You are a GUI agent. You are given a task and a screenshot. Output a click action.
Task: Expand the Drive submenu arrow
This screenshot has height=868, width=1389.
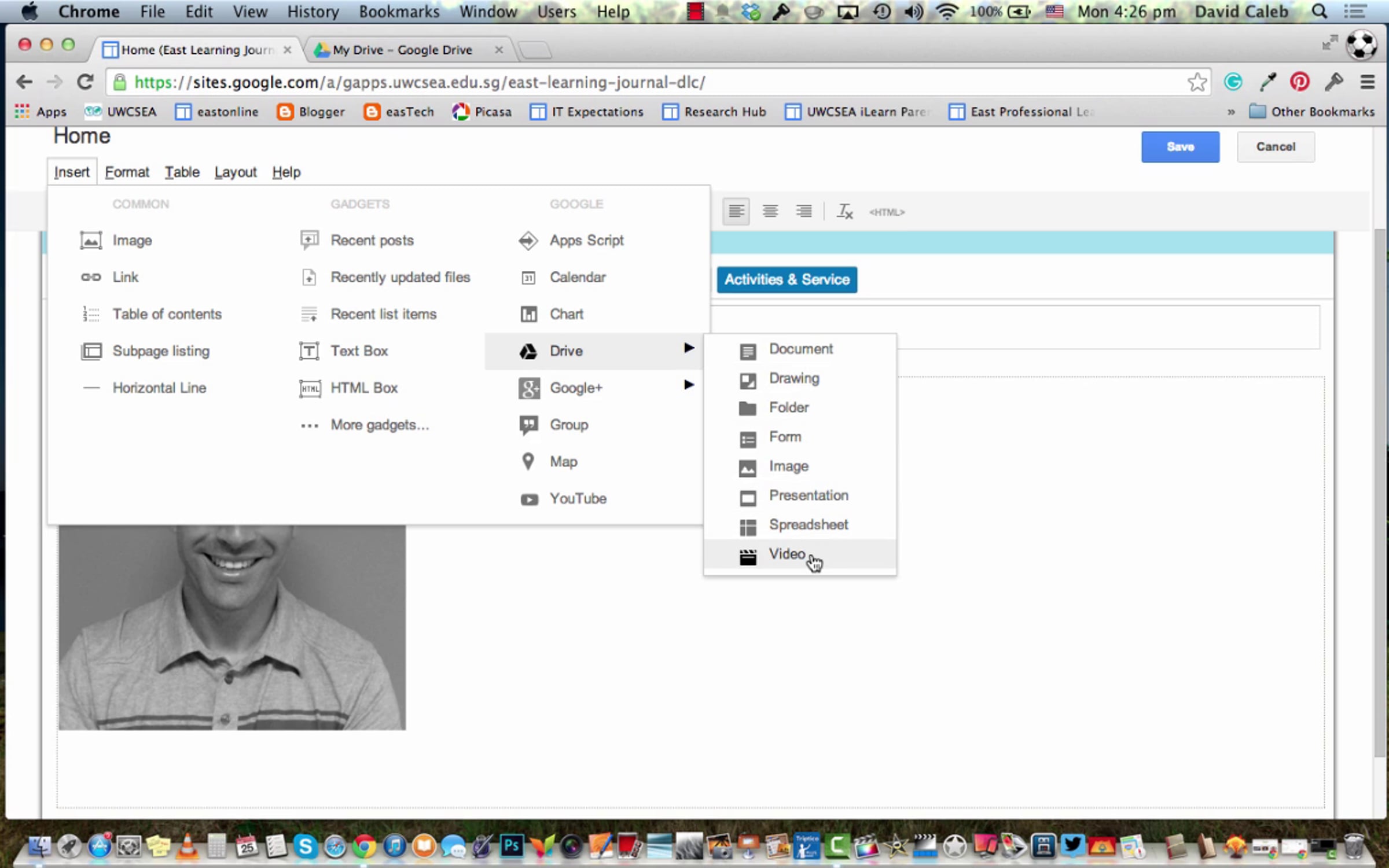pos(688,348)
